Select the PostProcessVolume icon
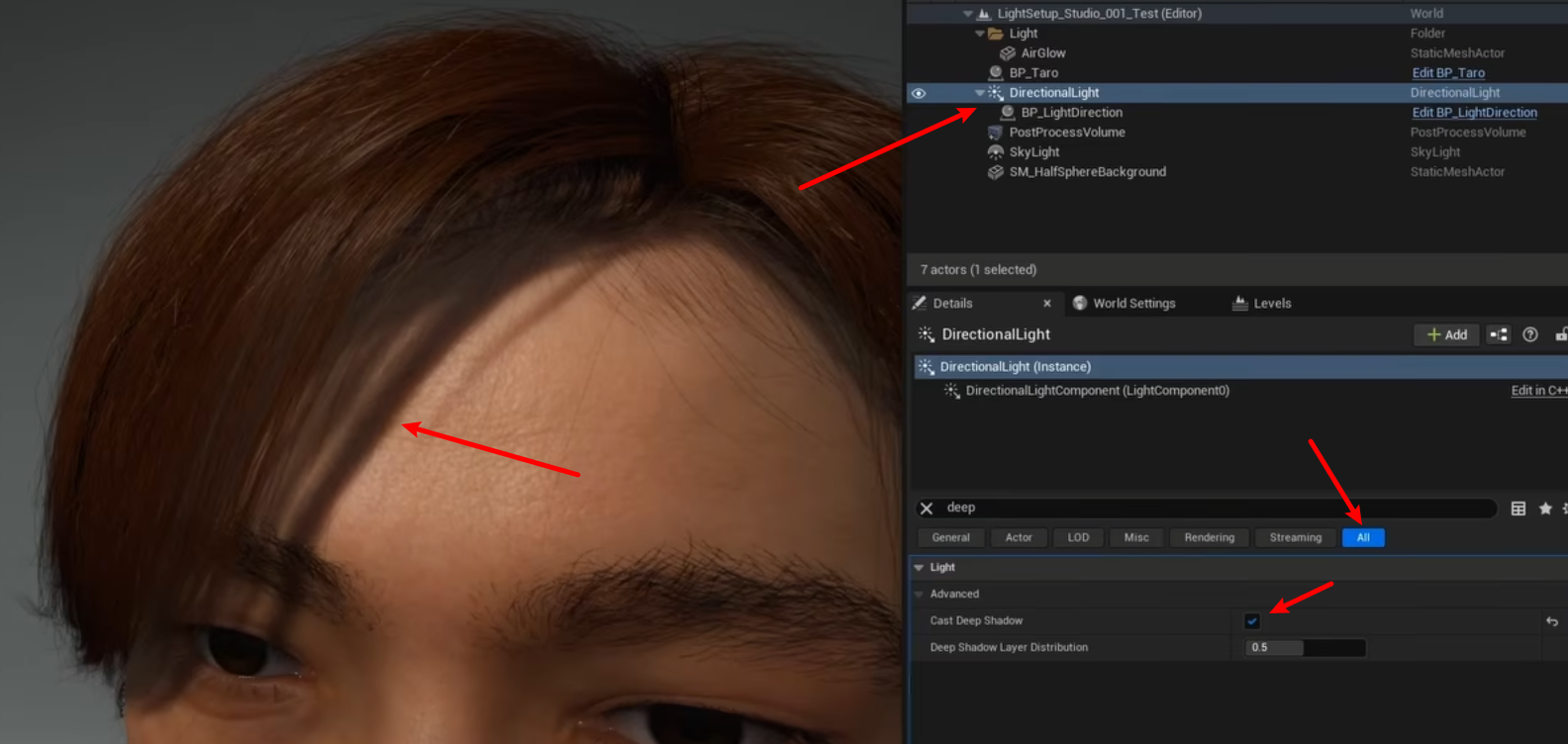 (996, 133)
